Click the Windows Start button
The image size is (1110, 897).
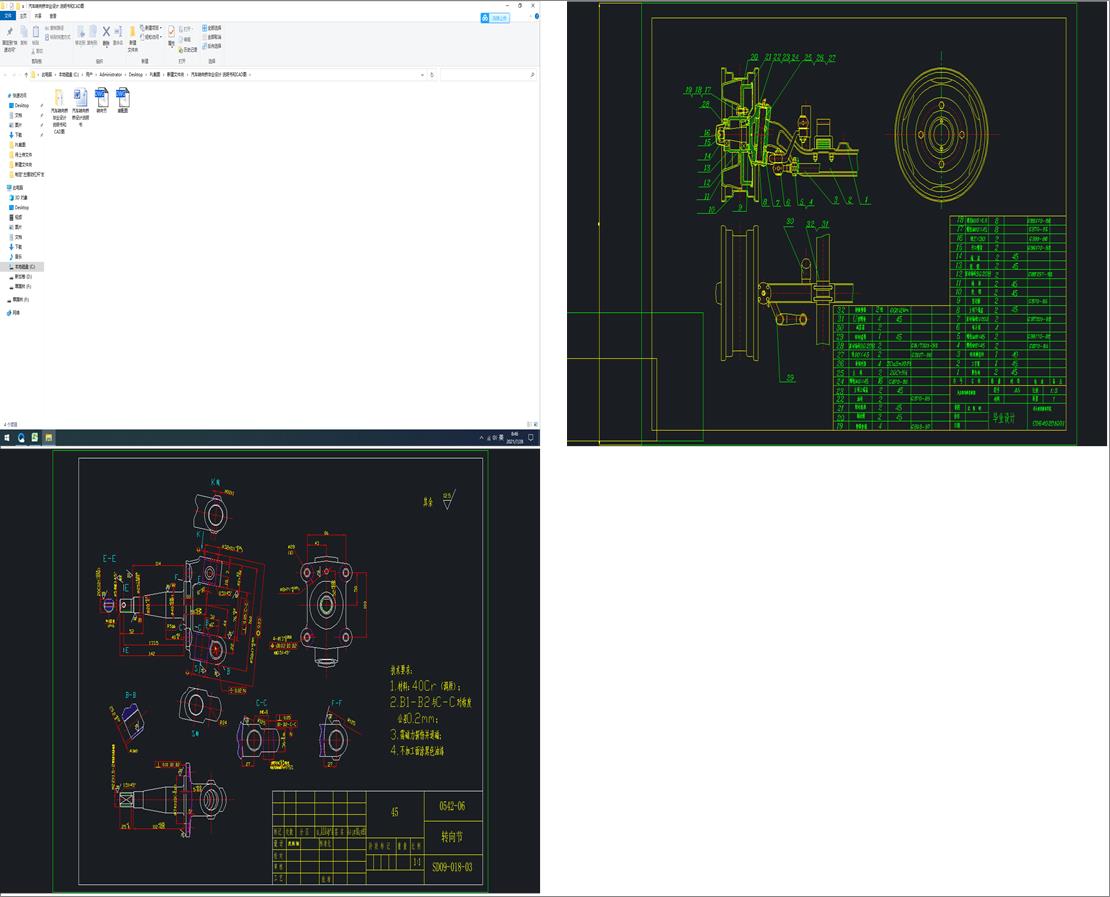click(7, 437)
